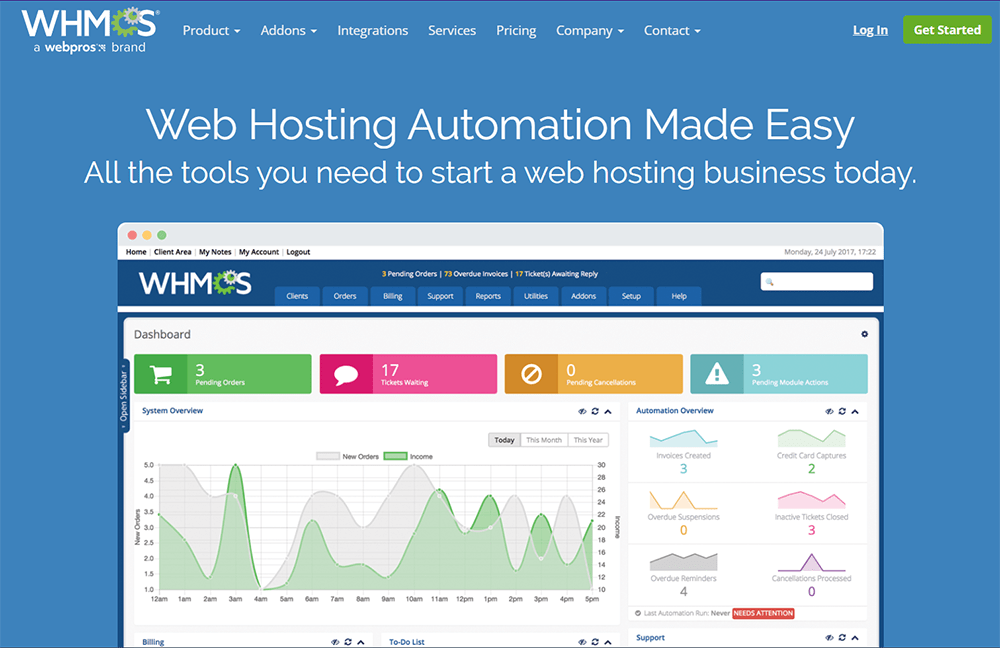Refresh the Automation Overview widget

tap(842, 411)
